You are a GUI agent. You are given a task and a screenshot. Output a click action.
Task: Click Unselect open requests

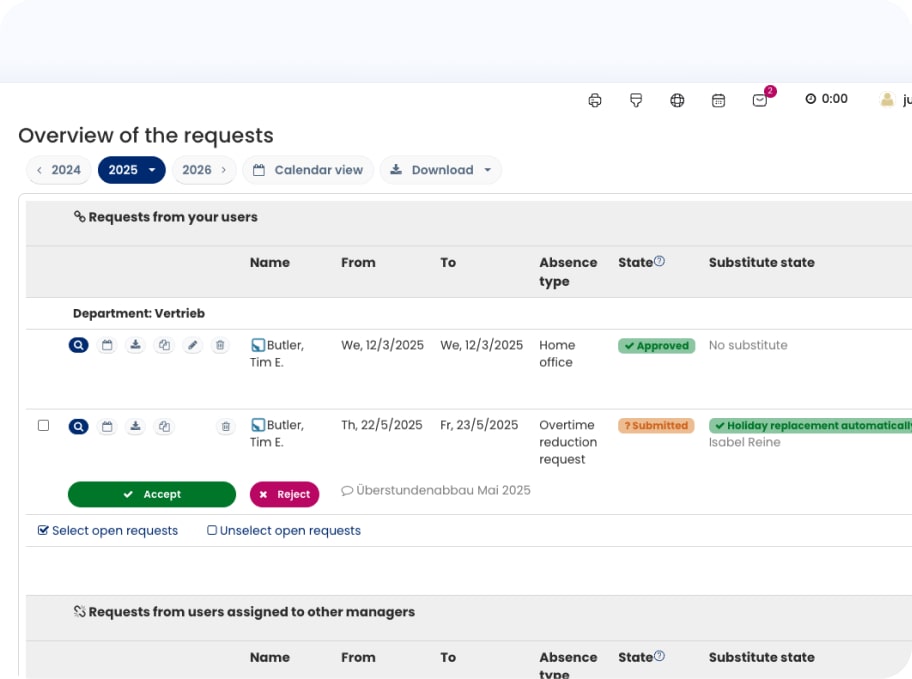point(284,531)
